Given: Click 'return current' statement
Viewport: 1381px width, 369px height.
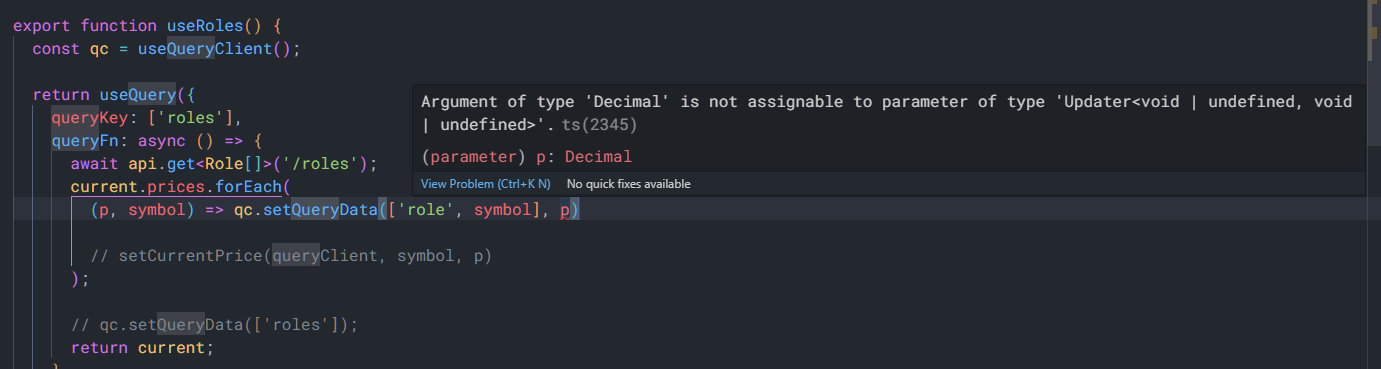Looking at the screenshot, I should [x=142, y=348].
